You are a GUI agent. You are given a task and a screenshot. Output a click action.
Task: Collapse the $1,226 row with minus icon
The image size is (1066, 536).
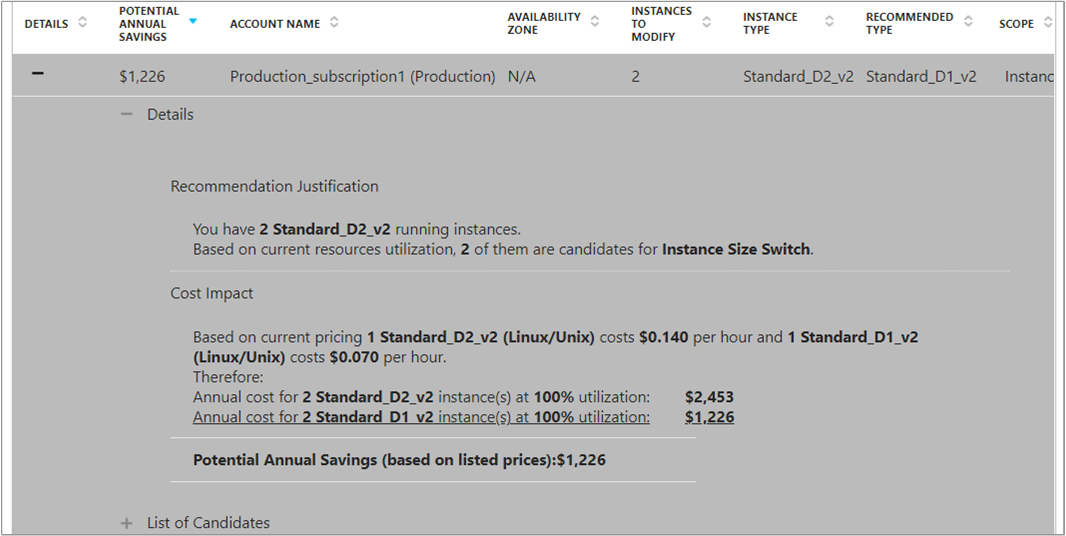[x=38, y=73]
